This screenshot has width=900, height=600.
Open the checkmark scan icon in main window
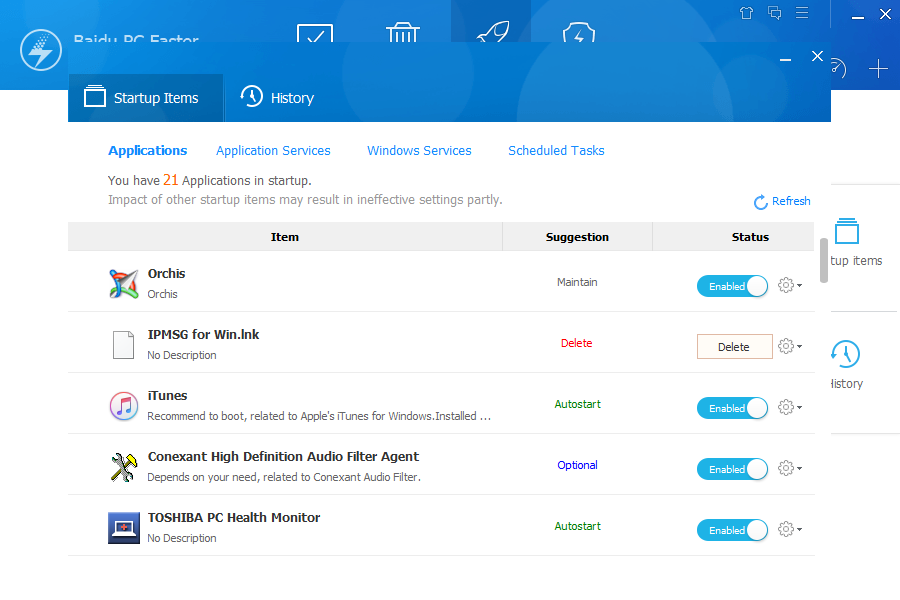pos(315,33)
